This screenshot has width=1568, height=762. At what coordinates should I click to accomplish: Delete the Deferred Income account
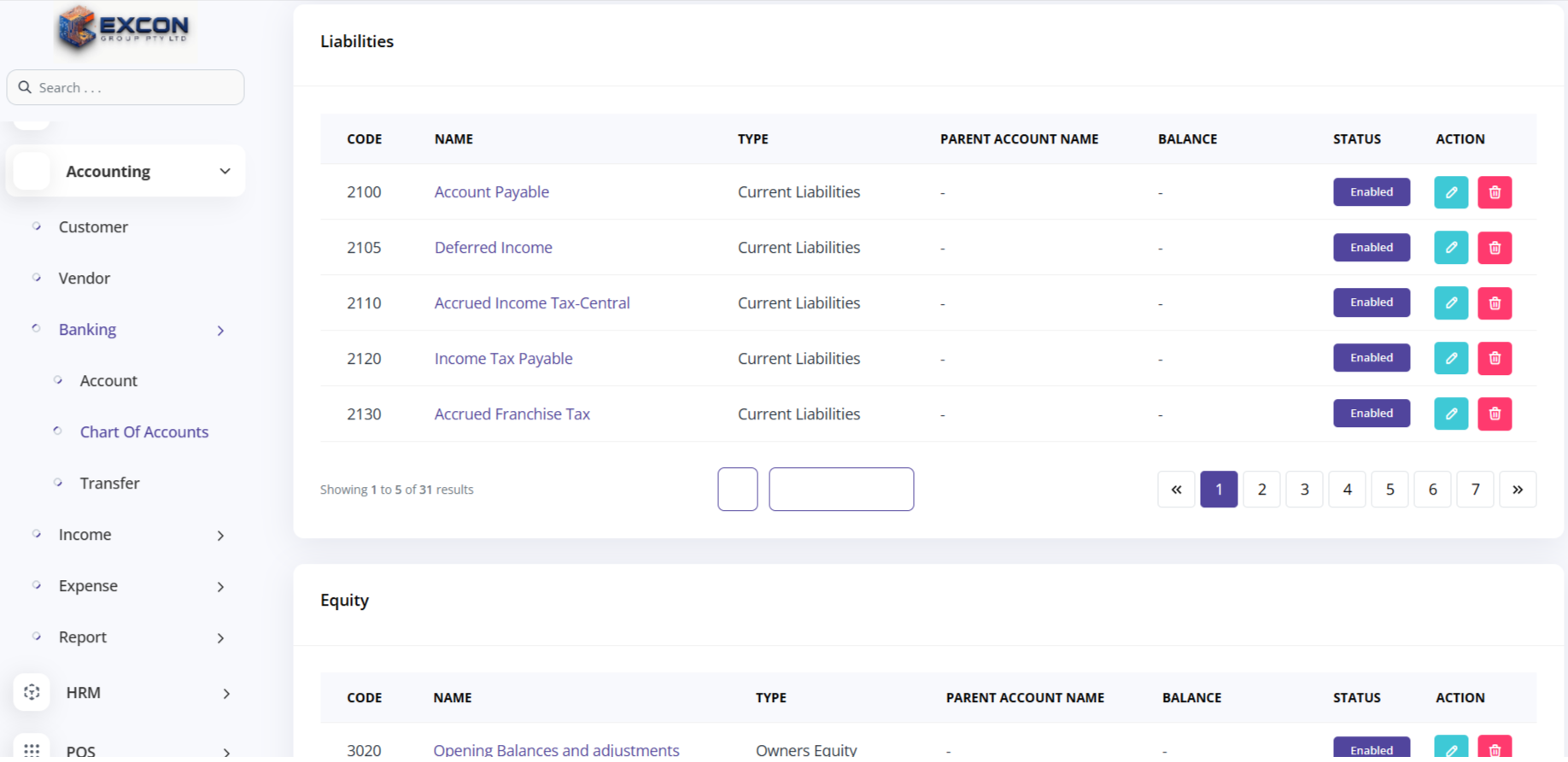[1494, 248]
